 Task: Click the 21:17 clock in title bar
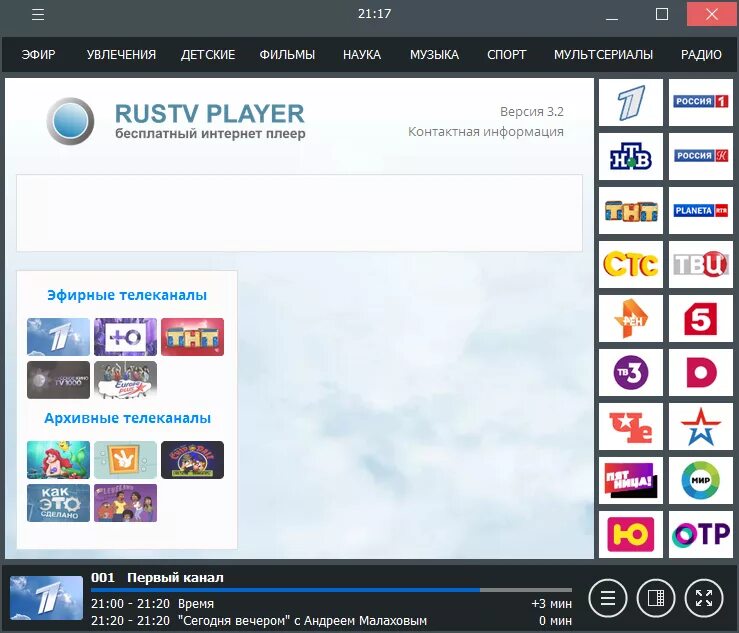point(375,14)
